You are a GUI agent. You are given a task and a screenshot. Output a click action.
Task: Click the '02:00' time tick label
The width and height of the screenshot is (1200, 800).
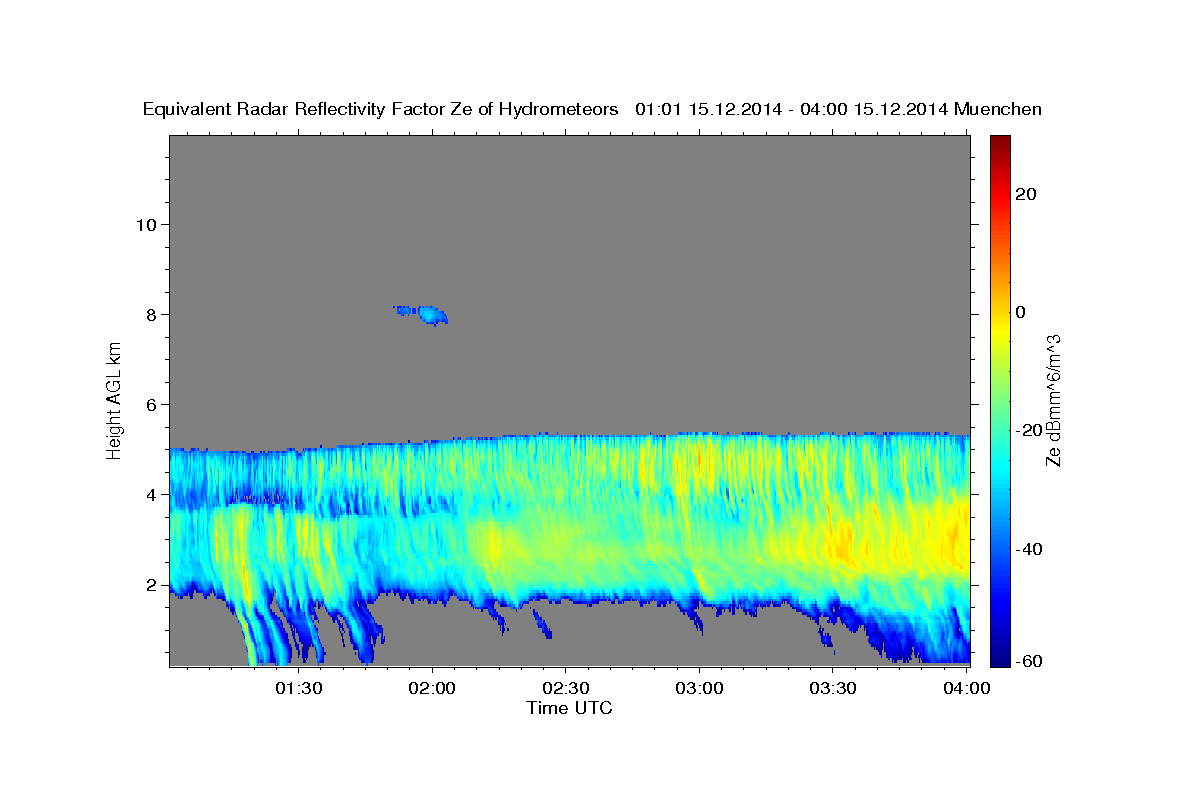pyautogui.click(x=432, y=689)
